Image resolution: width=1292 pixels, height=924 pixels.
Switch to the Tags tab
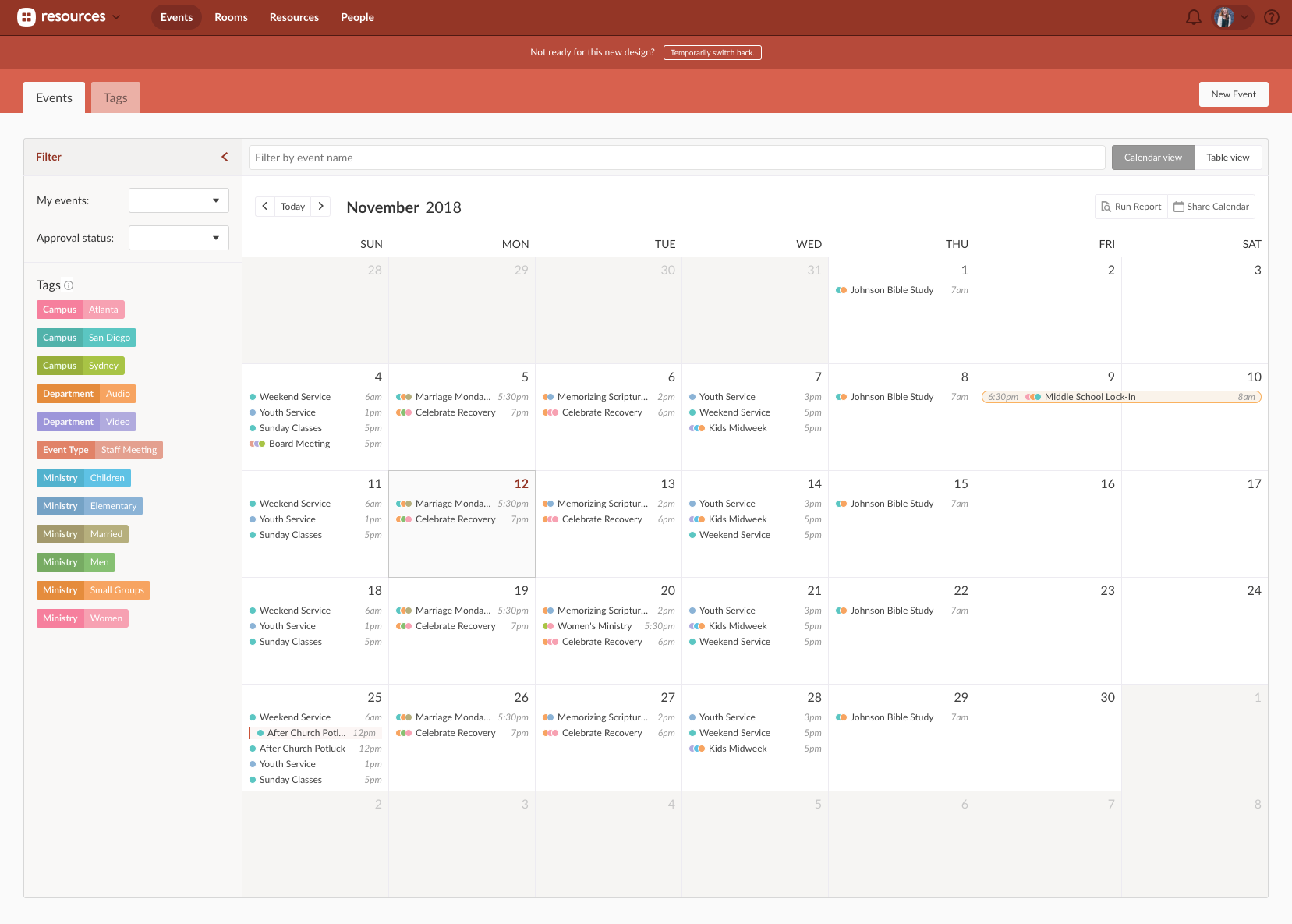(x=115, y=97)
